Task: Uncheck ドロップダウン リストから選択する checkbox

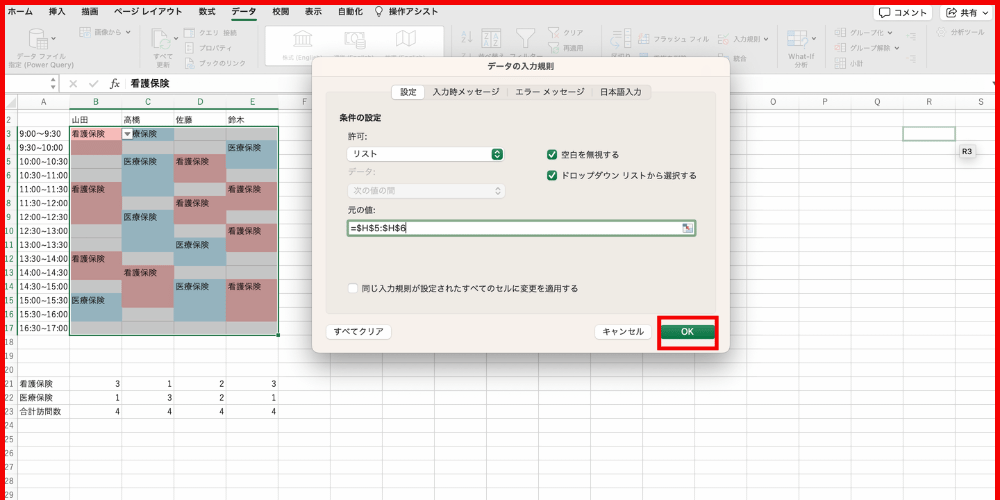Action: coord(552,175)
